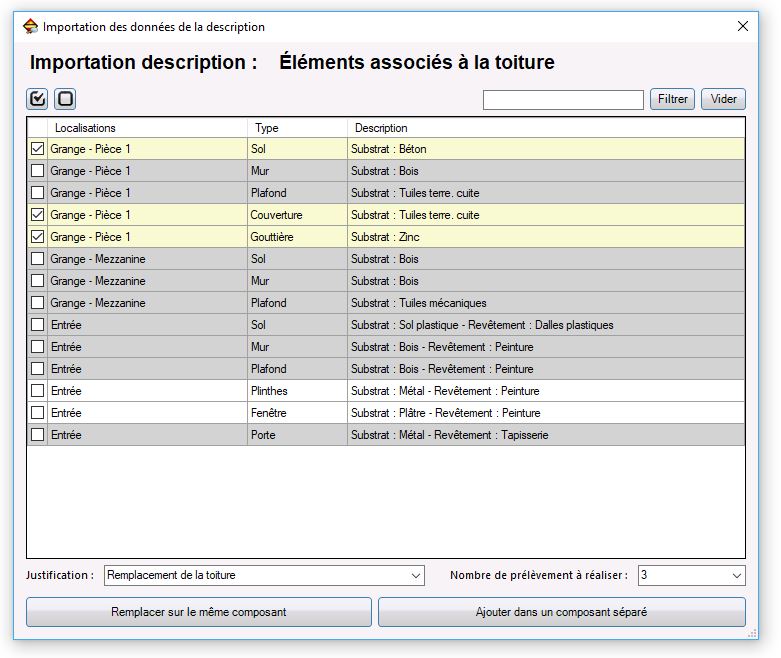Viewport: 781px width, 658px height.
Task: Click the uncheck-all rows icon
Action: [x=65, y=99]
